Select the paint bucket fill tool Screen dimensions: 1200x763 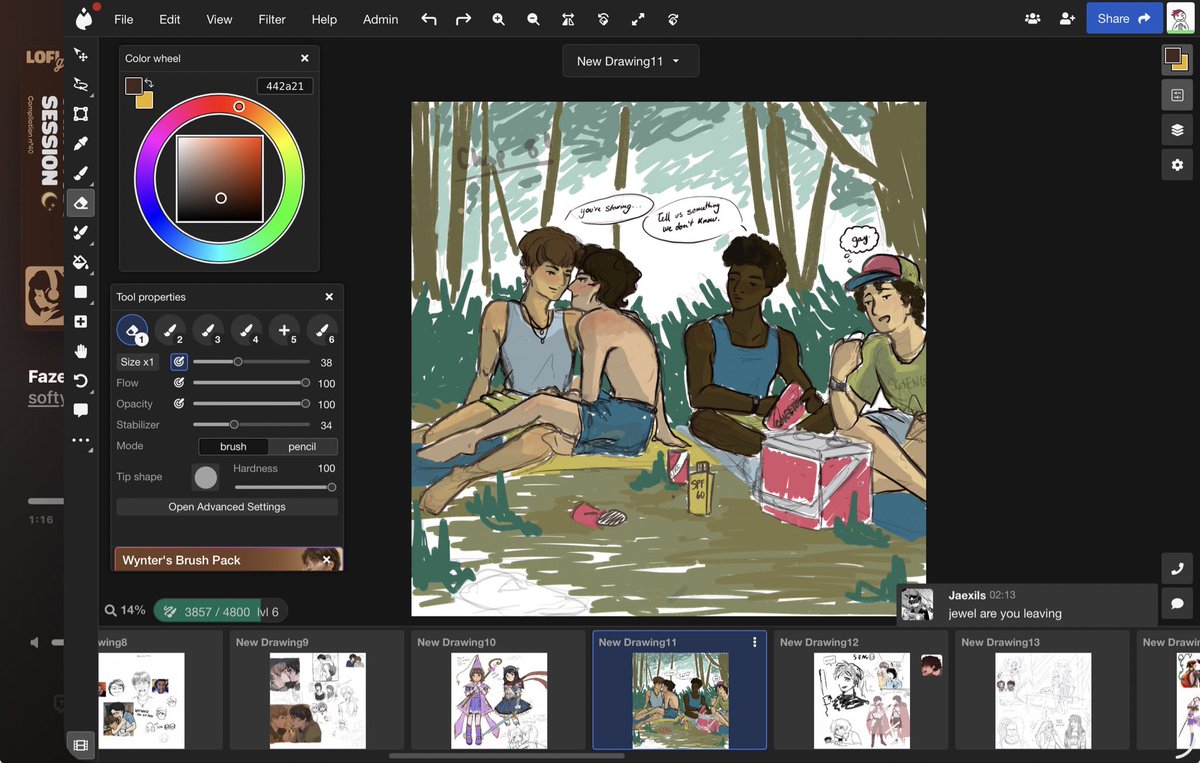(81, 262)
